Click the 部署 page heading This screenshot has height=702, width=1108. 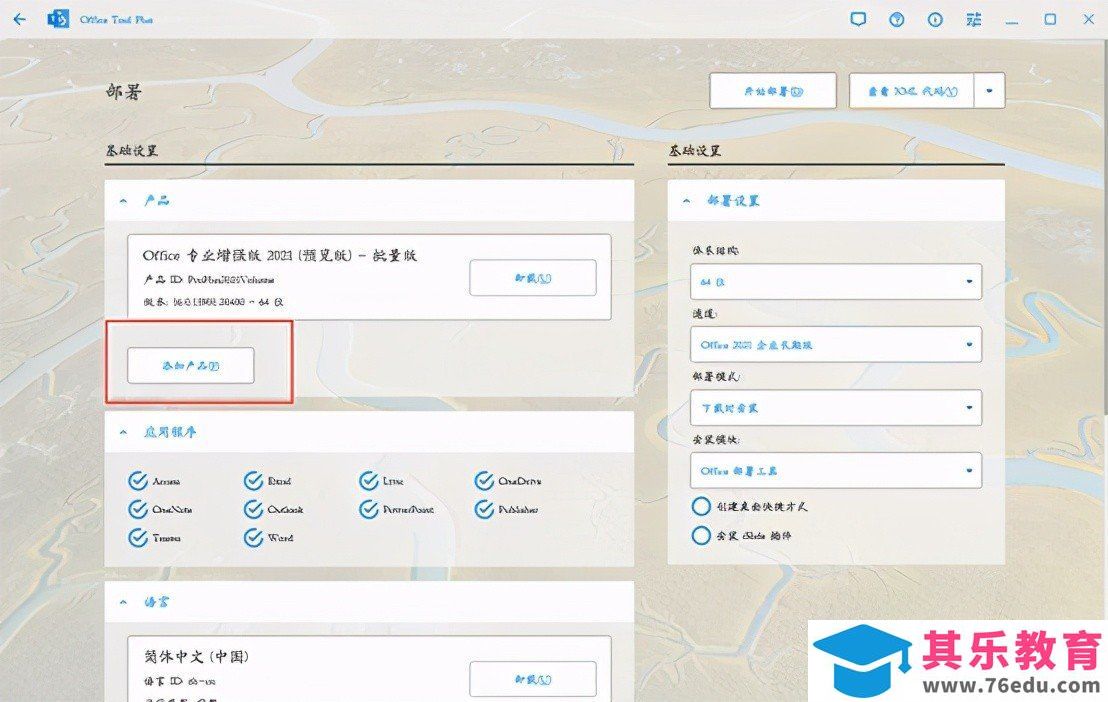coord(124,91)
